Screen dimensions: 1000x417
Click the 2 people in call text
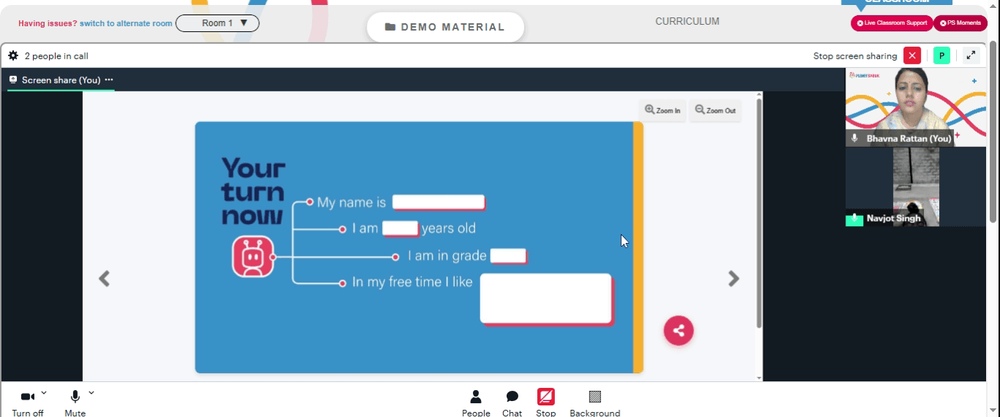coord(56,56)
